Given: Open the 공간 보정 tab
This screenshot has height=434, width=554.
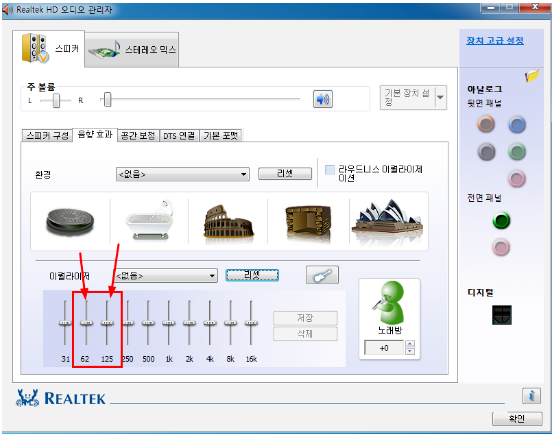Looking at the screenshot, I should [138, 135].
